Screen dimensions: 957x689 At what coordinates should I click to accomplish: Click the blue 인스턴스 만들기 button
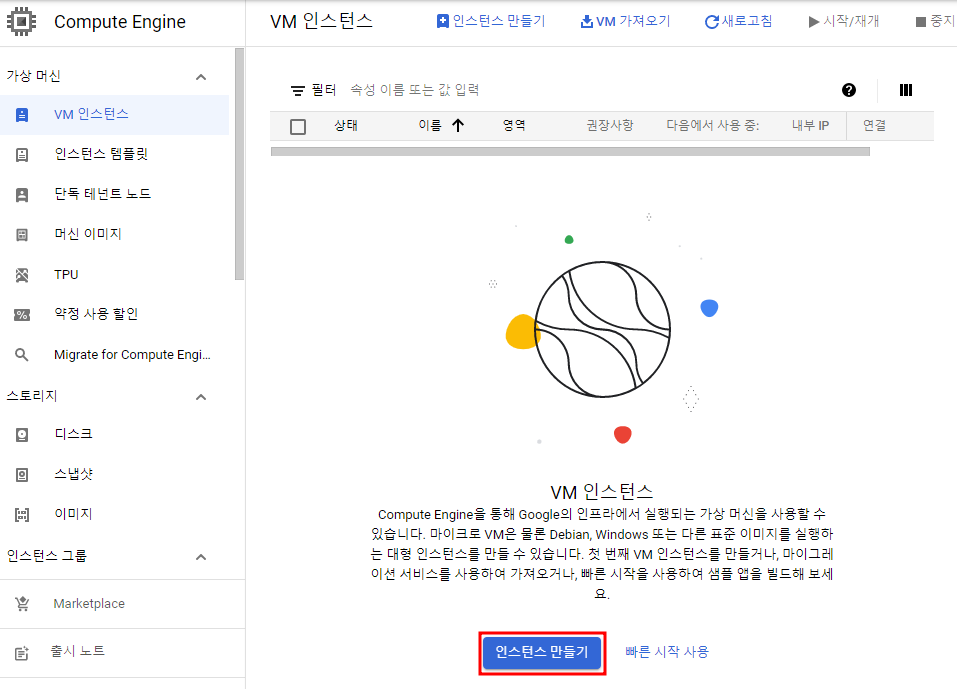pos(542,652)
